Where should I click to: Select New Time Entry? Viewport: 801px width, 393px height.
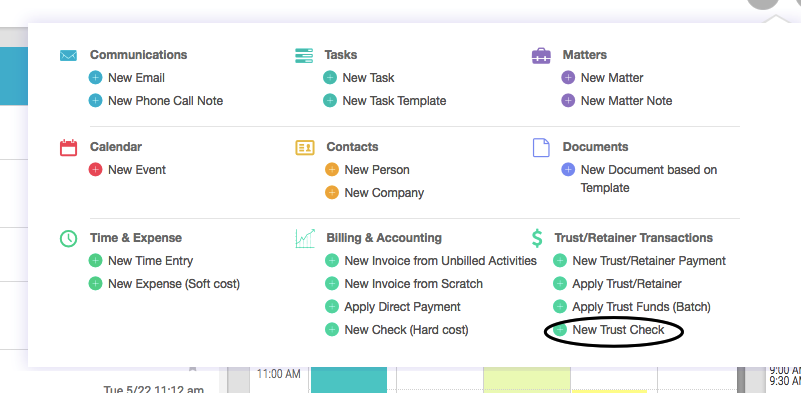point(151,261)
